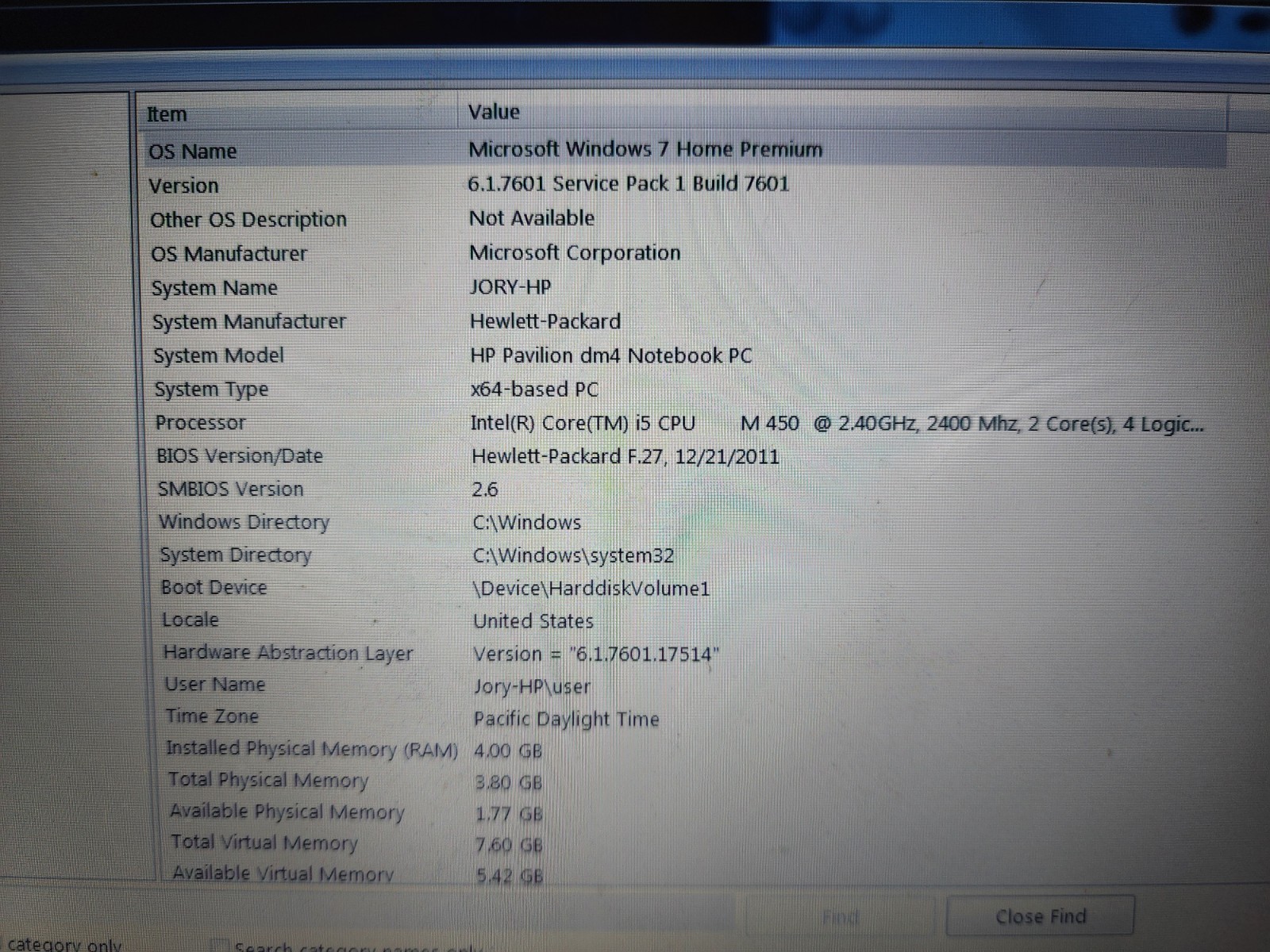Click the value x64-based PC
Image resolution: width=1270 pixels, height=952 pixels.
534,390
